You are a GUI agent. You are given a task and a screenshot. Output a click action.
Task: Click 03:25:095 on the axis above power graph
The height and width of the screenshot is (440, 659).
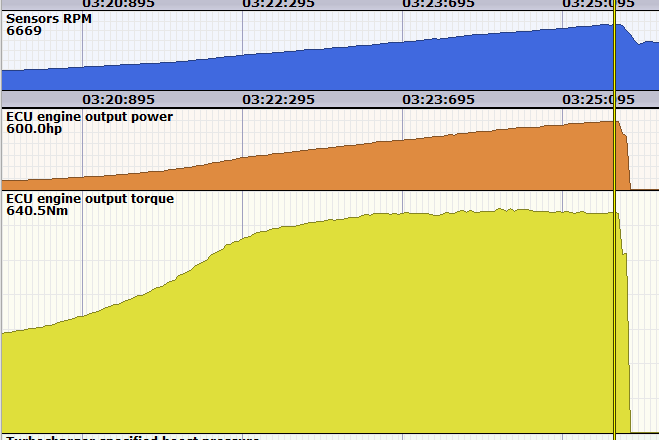tap(598, 100)
